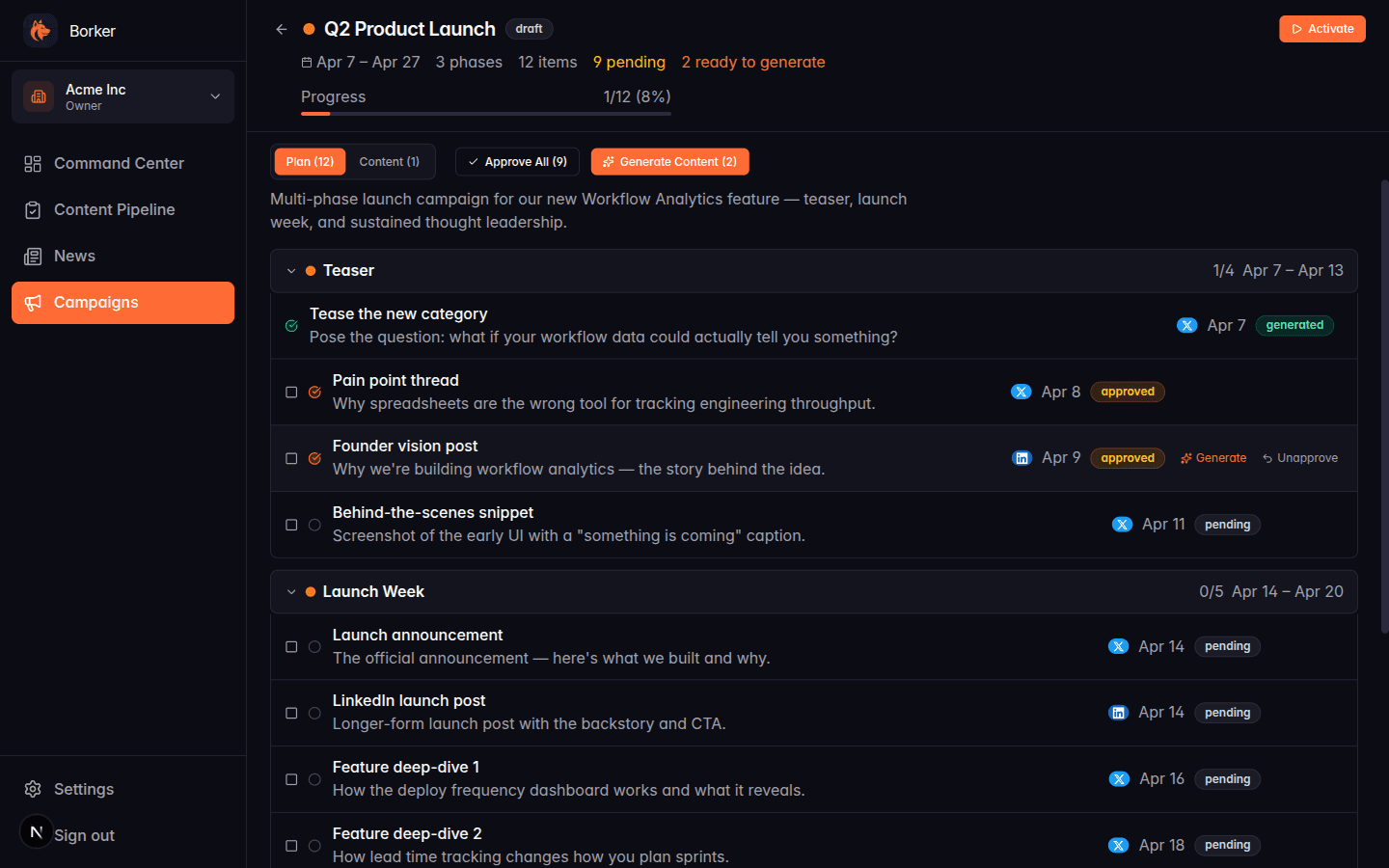
Task: Select the Command Center sidebar icon
Action: [x=30, y=163]
